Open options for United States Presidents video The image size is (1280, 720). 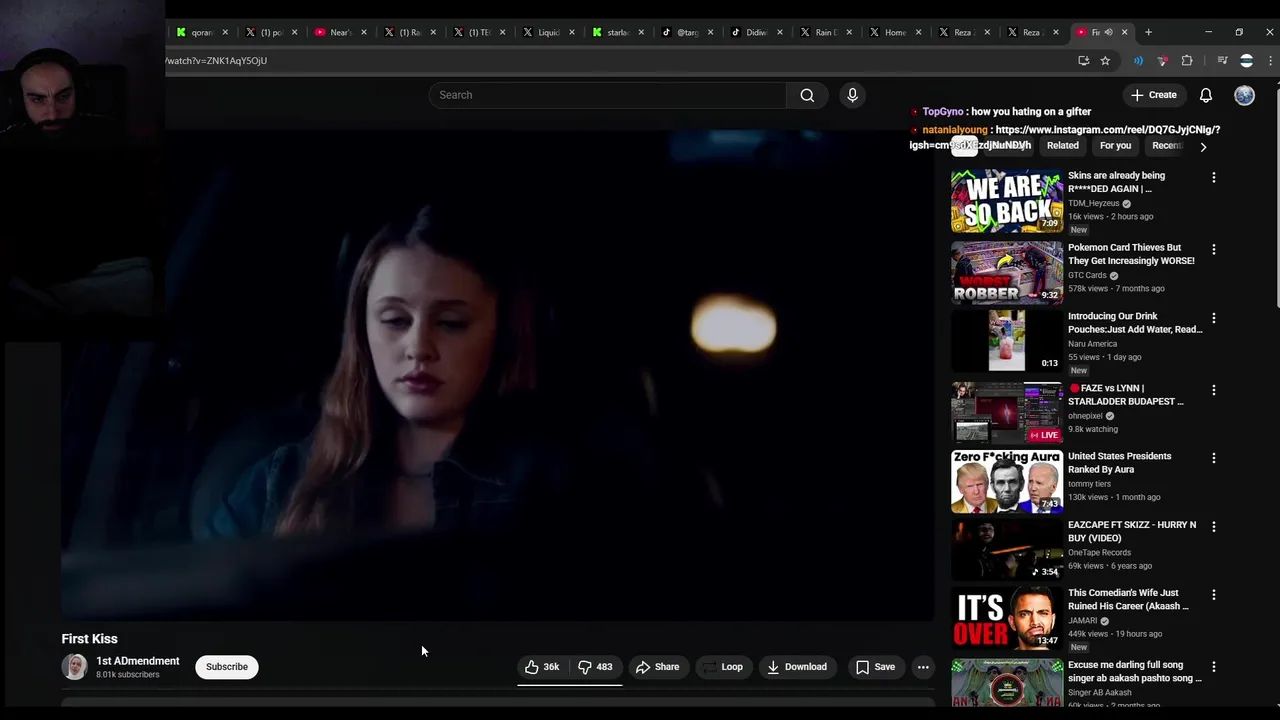point(1214,458)
